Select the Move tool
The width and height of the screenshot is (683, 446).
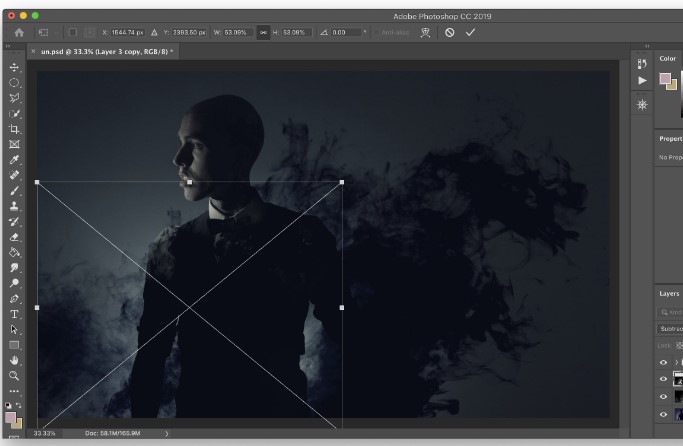click(14, 67)
